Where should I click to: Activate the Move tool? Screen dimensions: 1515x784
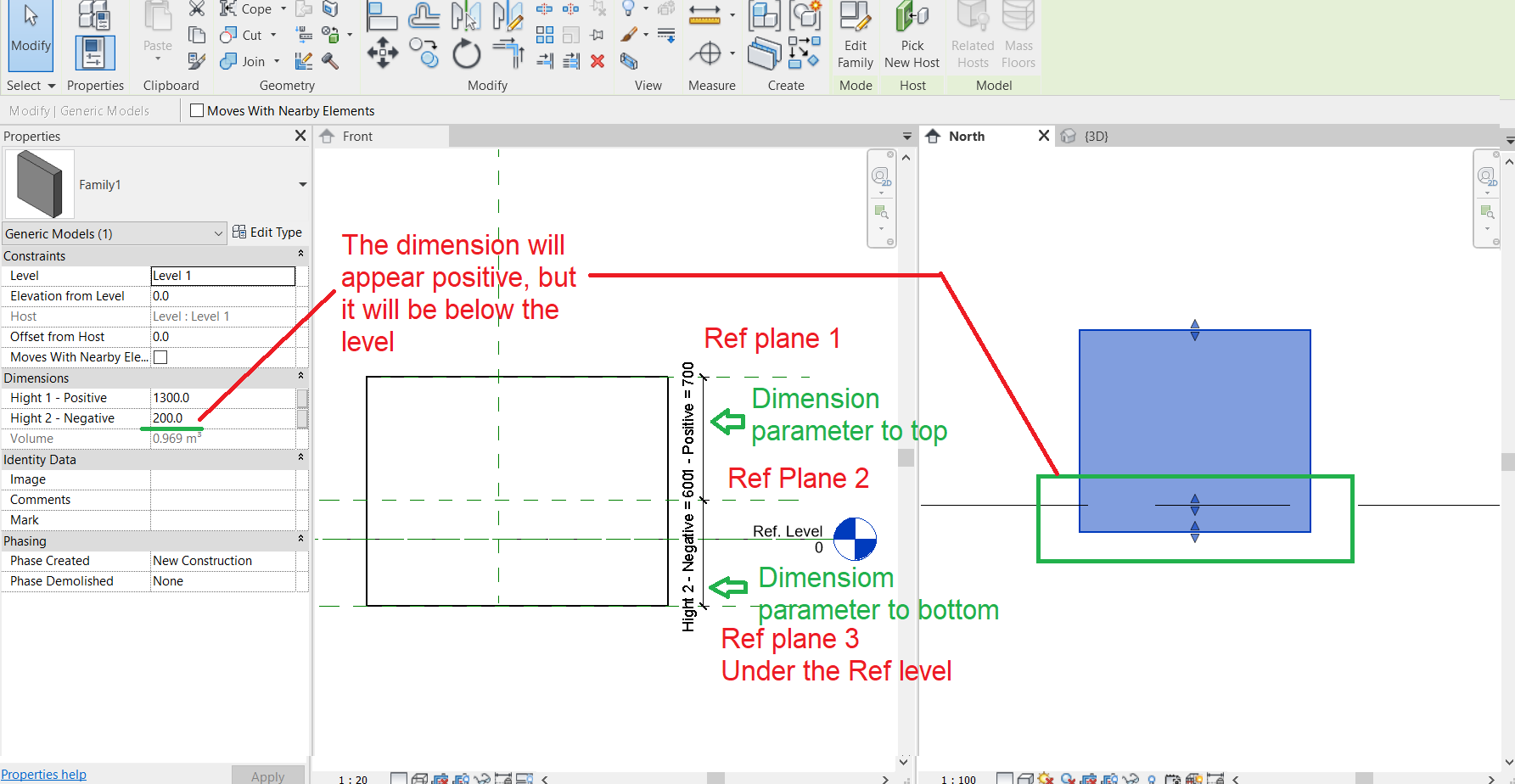[x=383, y=53]
